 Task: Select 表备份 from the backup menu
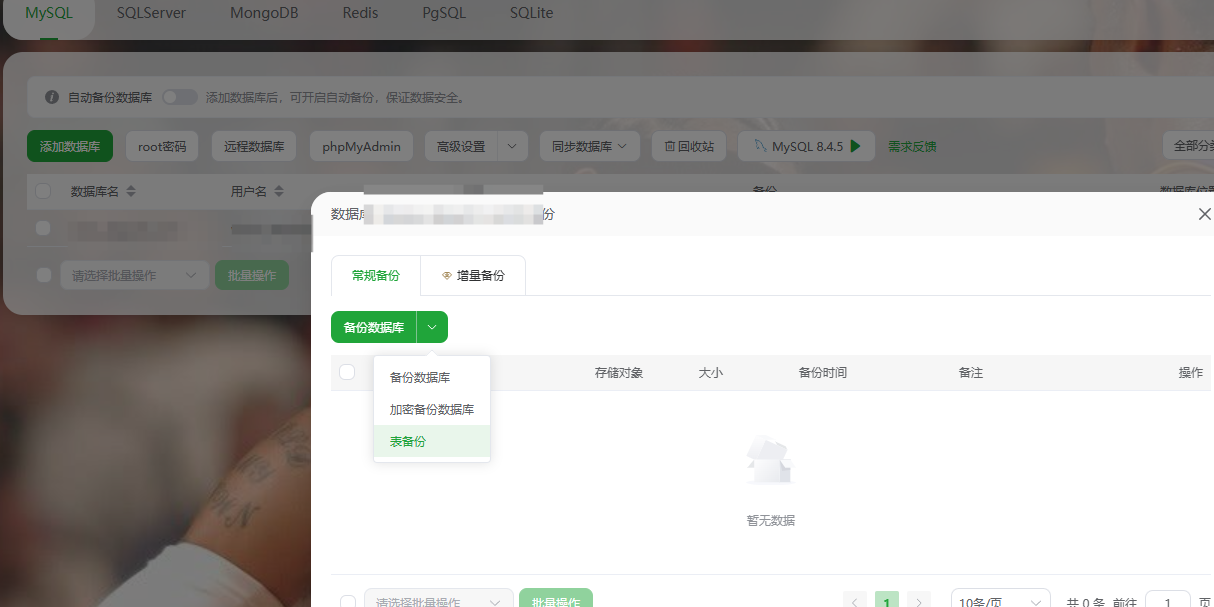[407, 441]
